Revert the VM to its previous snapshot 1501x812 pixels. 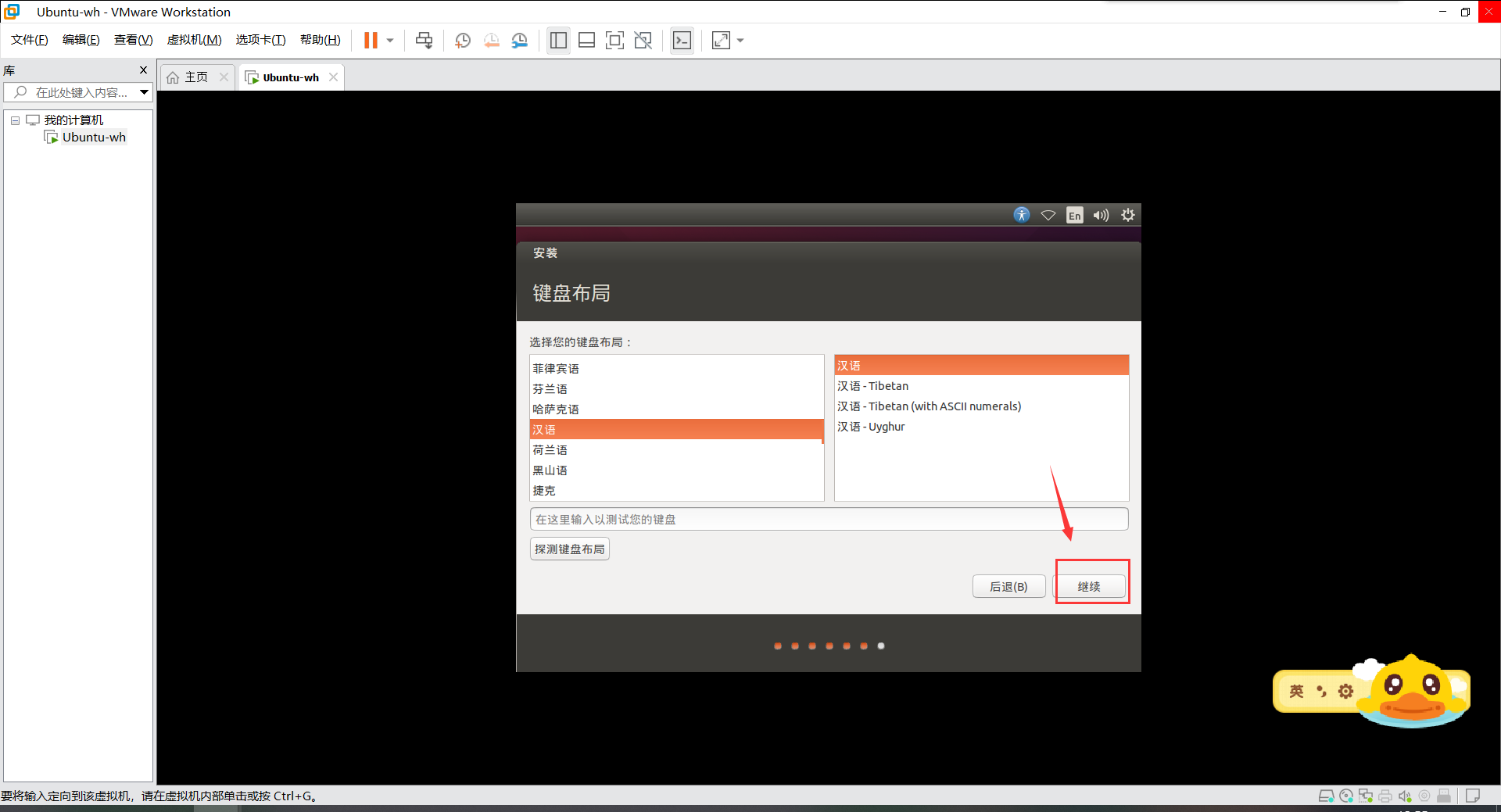[x=491, y=41]
